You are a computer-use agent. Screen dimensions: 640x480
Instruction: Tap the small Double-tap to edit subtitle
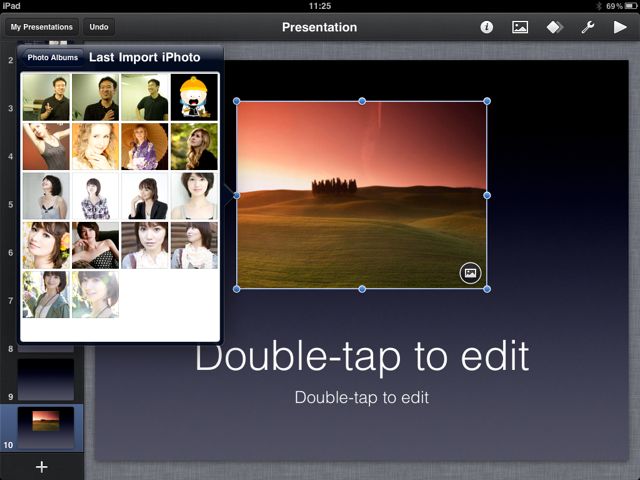point(362,398)
